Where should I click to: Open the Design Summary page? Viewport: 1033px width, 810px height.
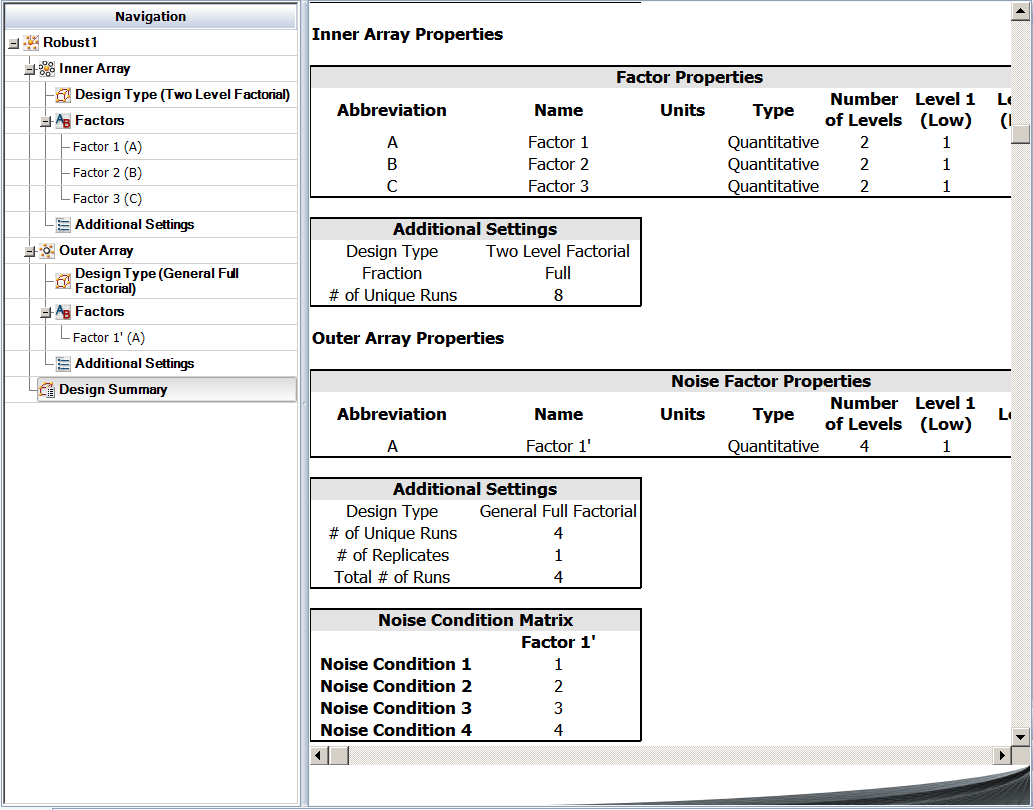(x=113, y=390)
